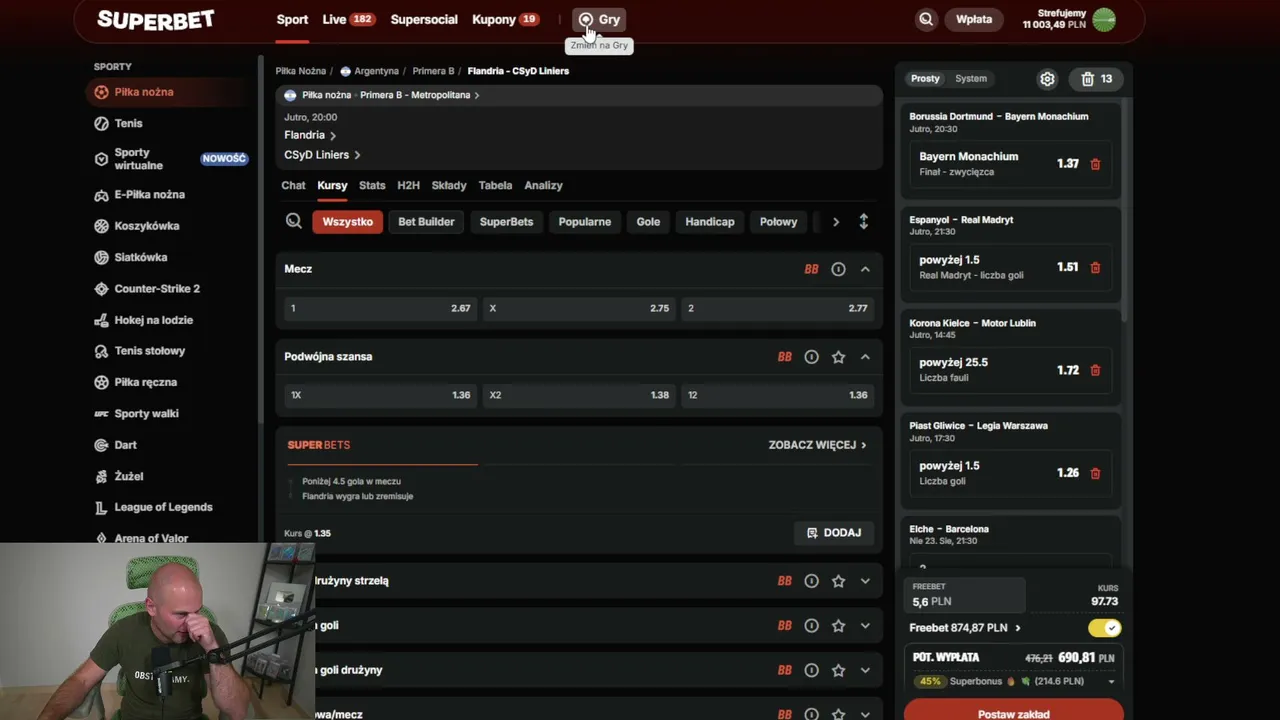Switch to the Live tab
This screenshot has width=1280, height=720.
pos(348,19)
